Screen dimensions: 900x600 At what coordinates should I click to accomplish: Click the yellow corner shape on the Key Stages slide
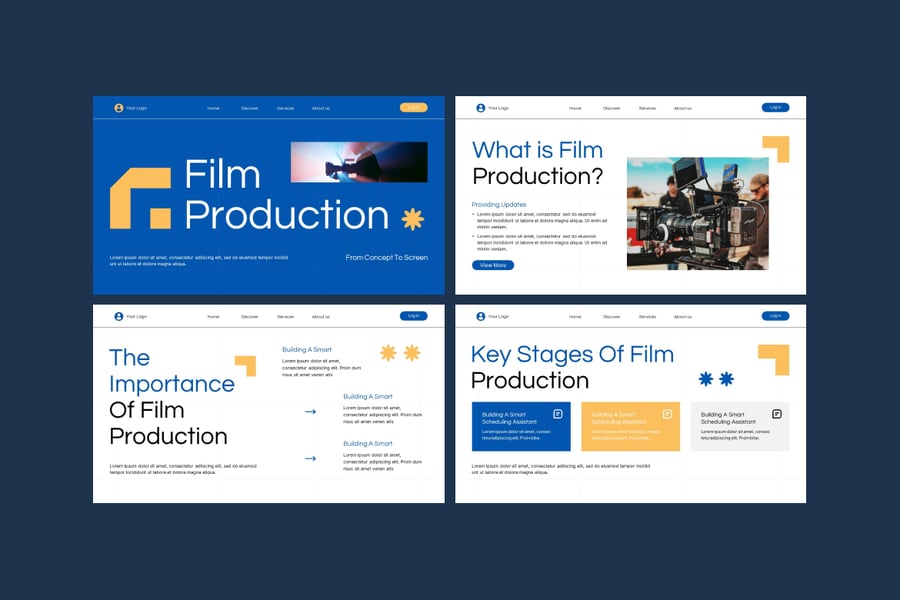(x=775, y=358)
